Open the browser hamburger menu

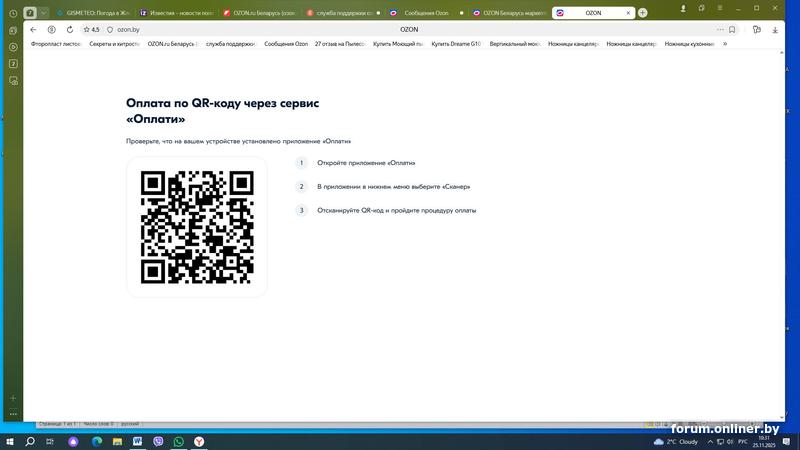click(720, 8)
